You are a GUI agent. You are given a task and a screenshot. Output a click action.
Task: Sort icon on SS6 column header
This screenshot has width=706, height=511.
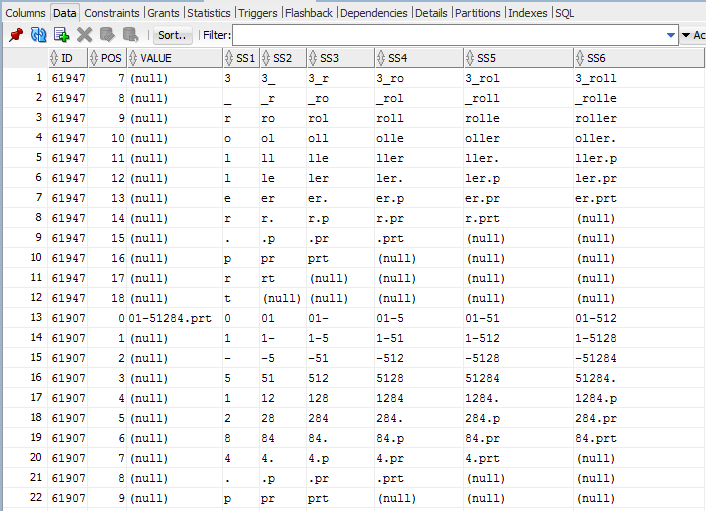point(580,58)
